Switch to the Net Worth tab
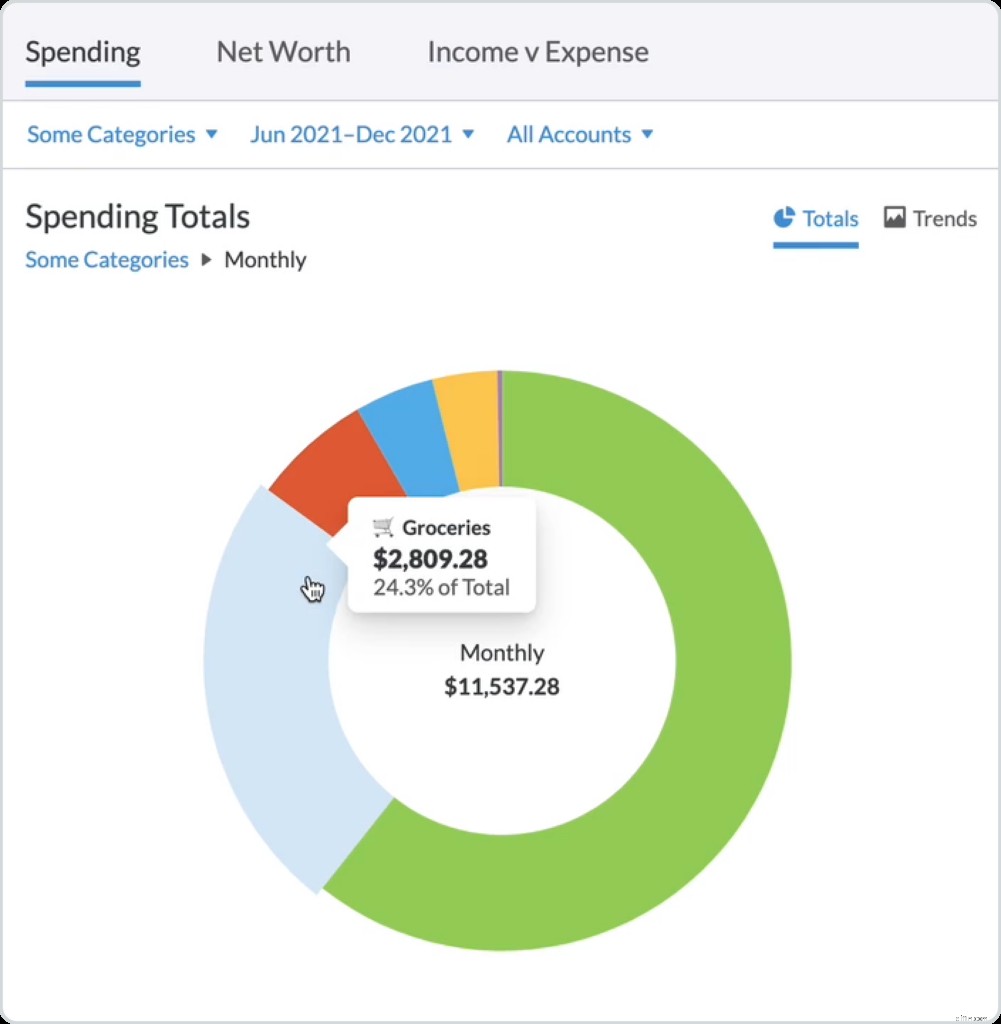The height and width of the screenshot is (1024, 1001). (x=283, y=51)
